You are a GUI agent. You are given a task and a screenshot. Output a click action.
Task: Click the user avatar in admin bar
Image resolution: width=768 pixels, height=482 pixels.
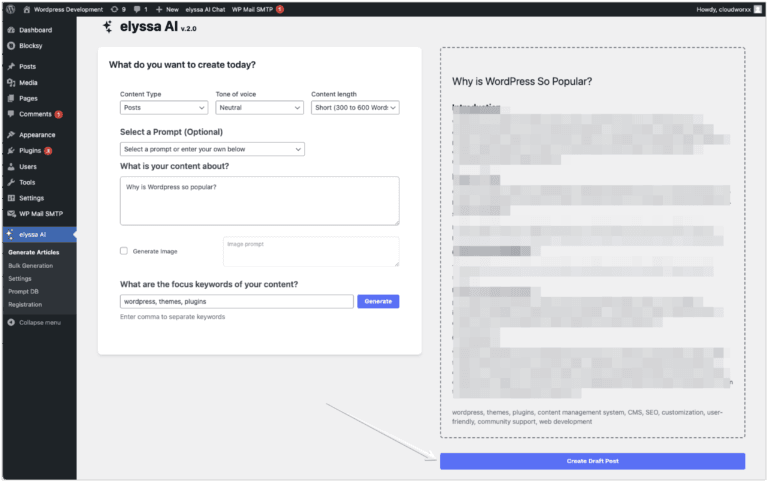758,9
